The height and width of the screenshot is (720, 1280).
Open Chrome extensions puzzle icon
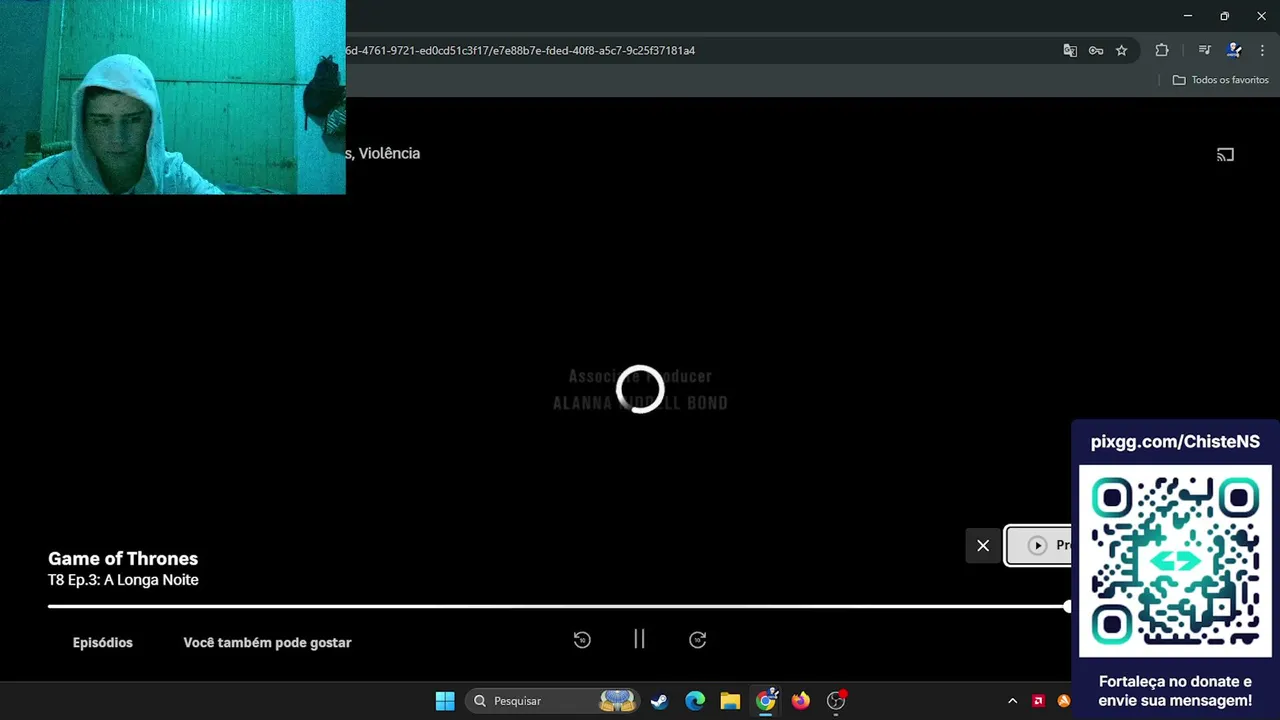point(1162,50)
